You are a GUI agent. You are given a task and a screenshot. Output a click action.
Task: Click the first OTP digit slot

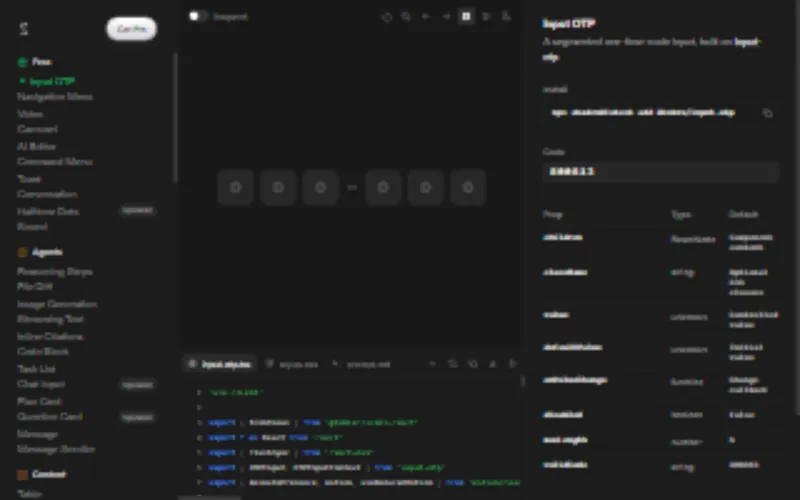click(236, 187)
